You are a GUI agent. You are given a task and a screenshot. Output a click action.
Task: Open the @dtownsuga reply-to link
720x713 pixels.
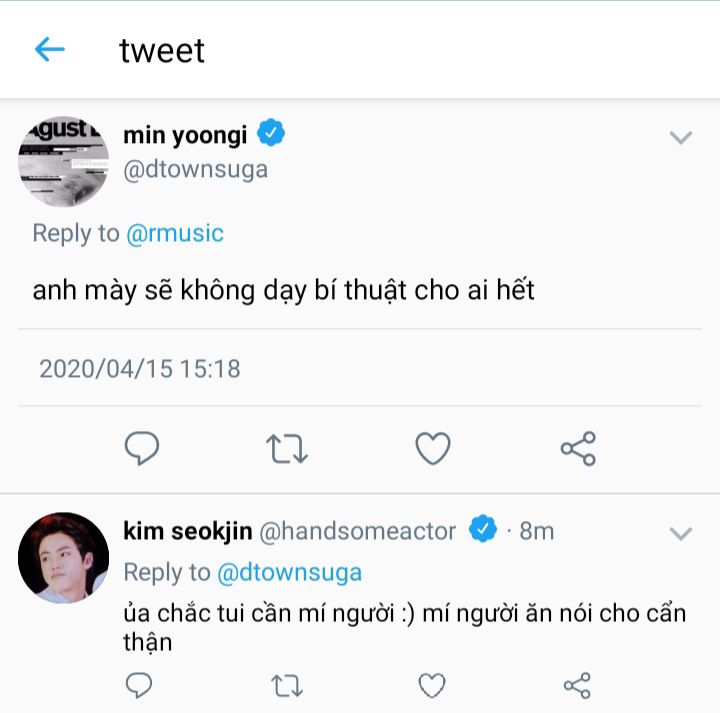[x=289, y=572]
